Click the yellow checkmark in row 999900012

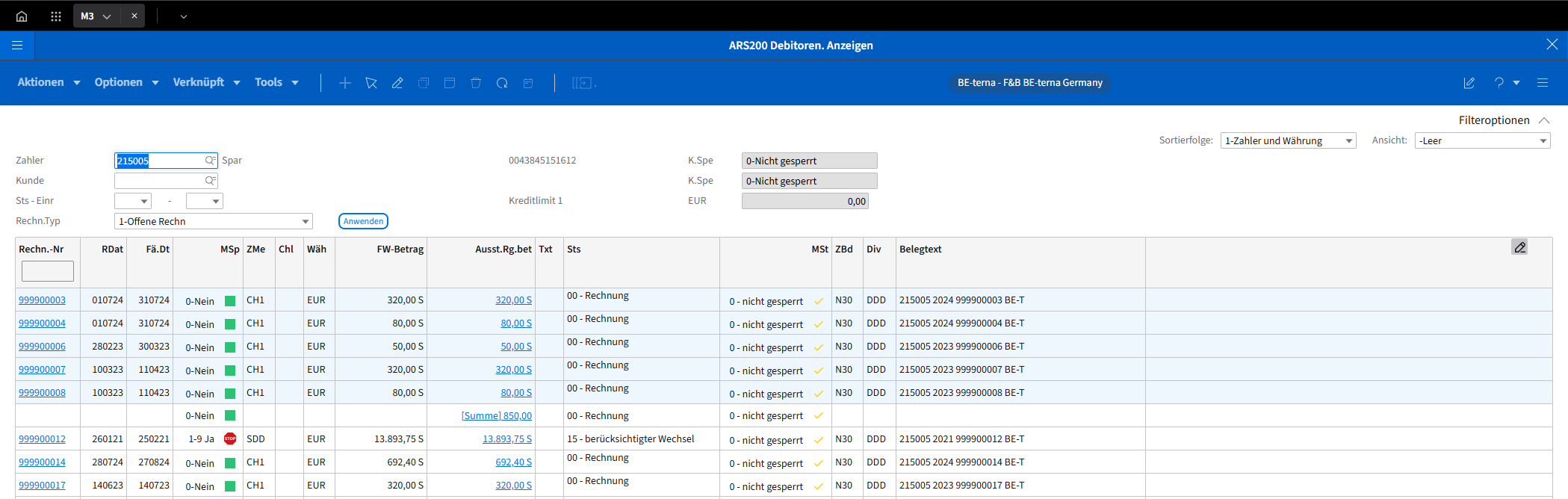818,441
